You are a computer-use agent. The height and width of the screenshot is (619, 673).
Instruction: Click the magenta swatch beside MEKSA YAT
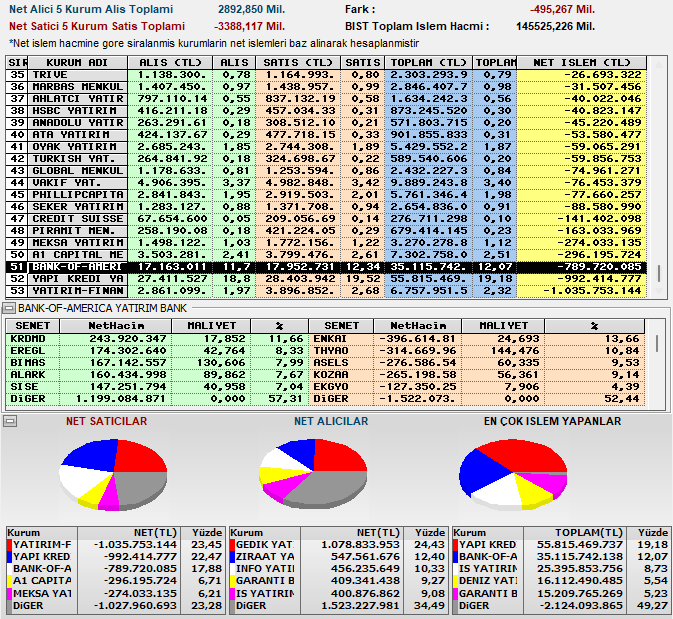click(x=9, y=594)
